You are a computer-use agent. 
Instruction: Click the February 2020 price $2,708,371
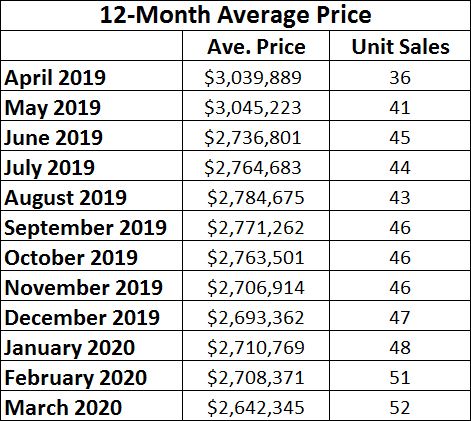256,376
